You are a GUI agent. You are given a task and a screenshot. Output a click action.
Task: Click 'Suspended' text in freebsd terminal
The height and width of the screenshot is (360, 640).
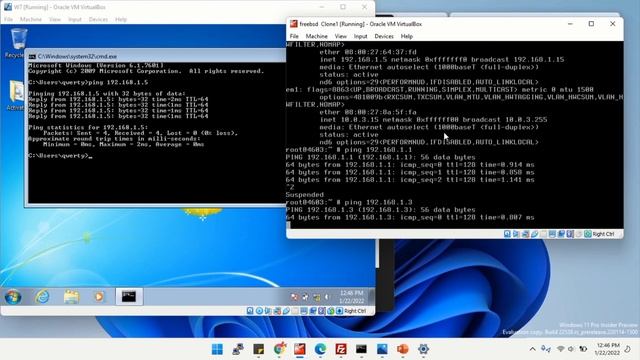click(x=304, y=195)
